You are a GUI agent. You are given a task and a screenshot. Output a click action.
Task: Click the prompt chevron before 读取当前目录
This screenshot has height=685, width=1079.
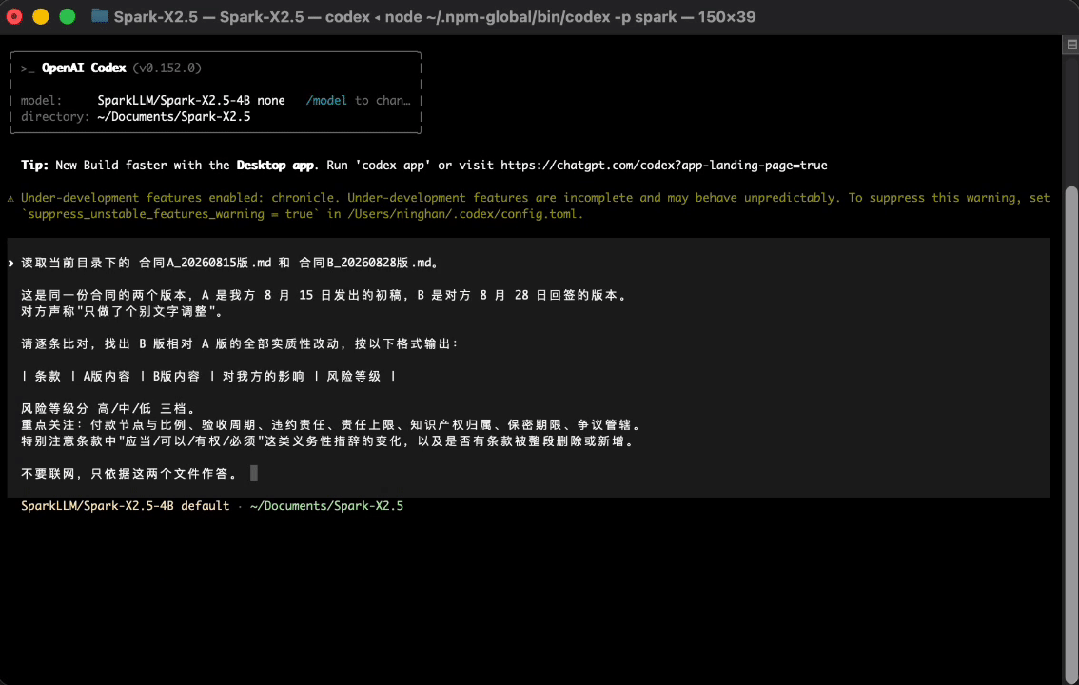click(11, 263)
